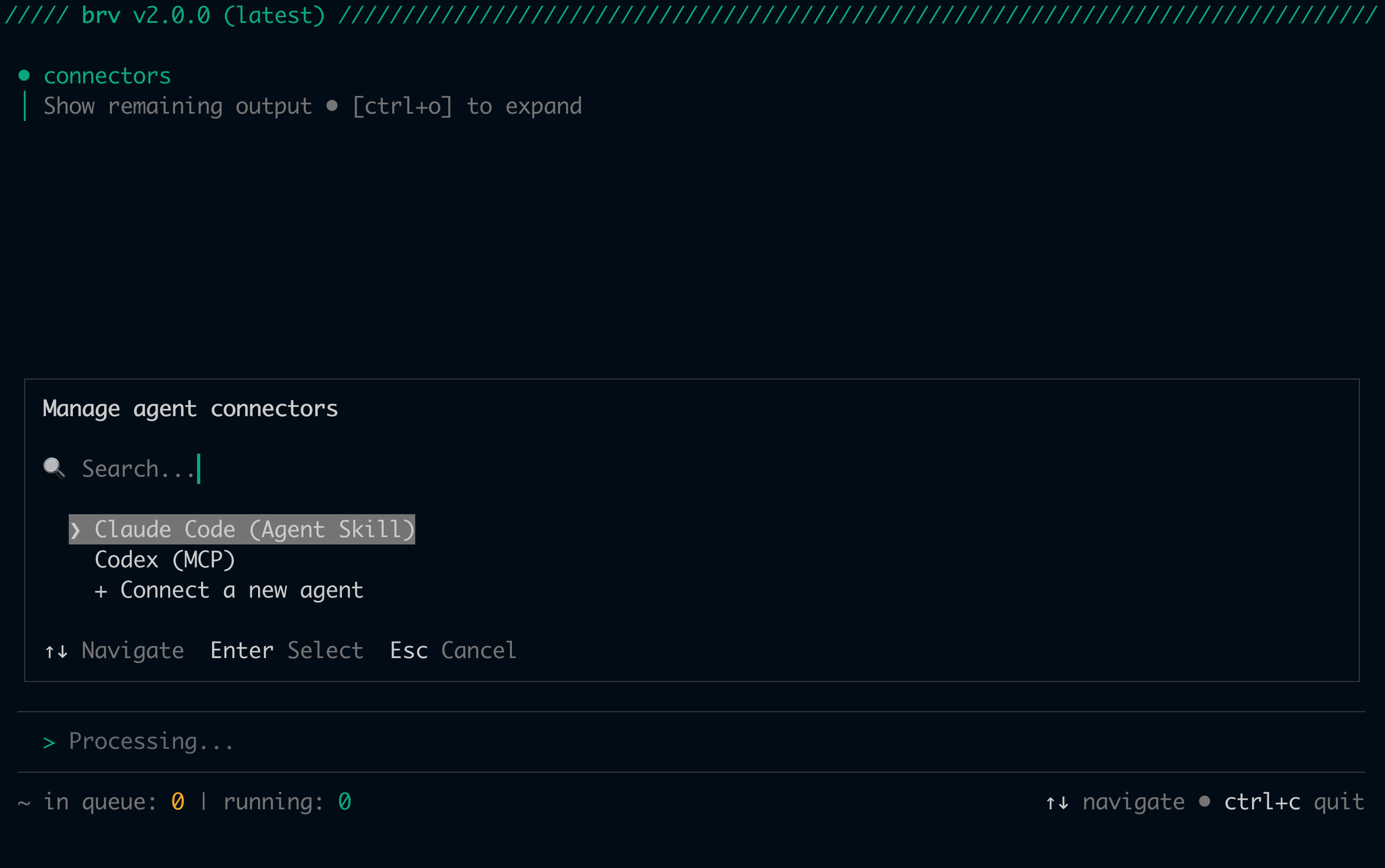1385x868 pixels.
Task: Click the arrow before Processing text
Action: coord(49,741)
